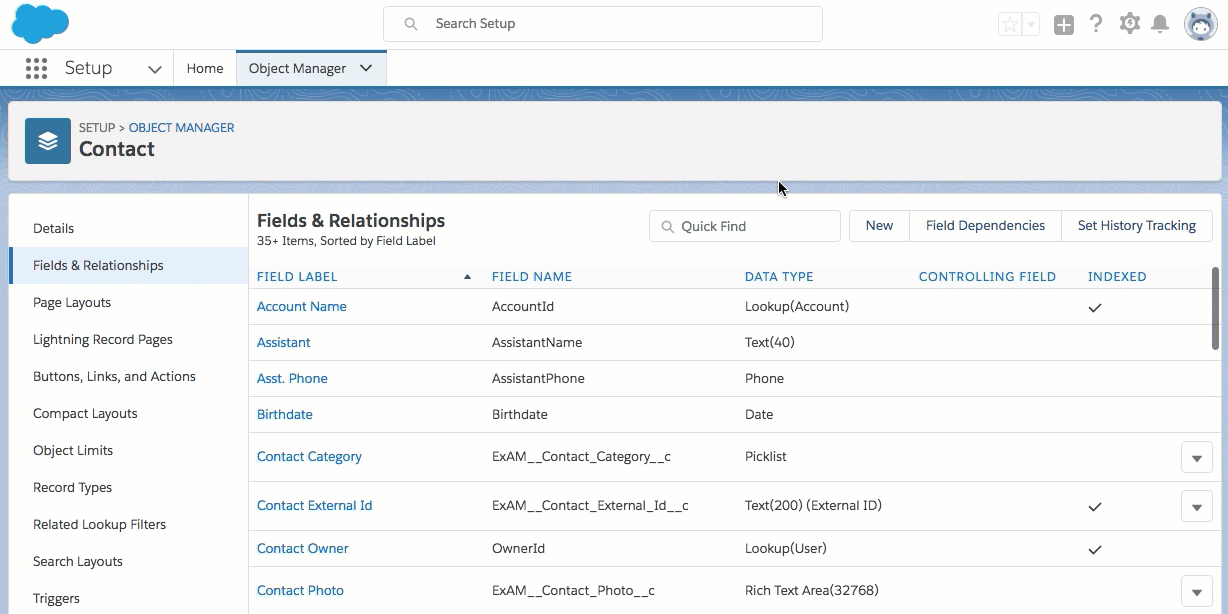Select Fields & Relationships in the sidebar

point(128,266)
